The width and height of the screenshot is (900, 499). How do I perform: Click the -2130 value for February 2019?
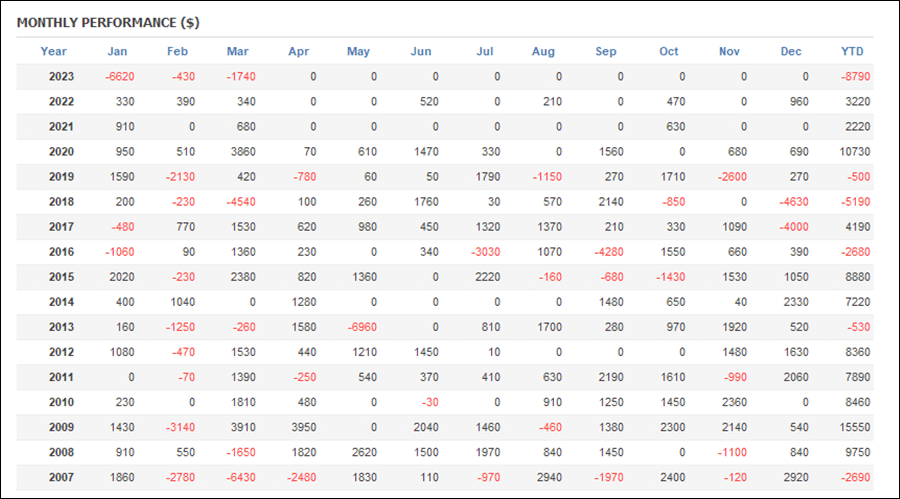point(180,177)
